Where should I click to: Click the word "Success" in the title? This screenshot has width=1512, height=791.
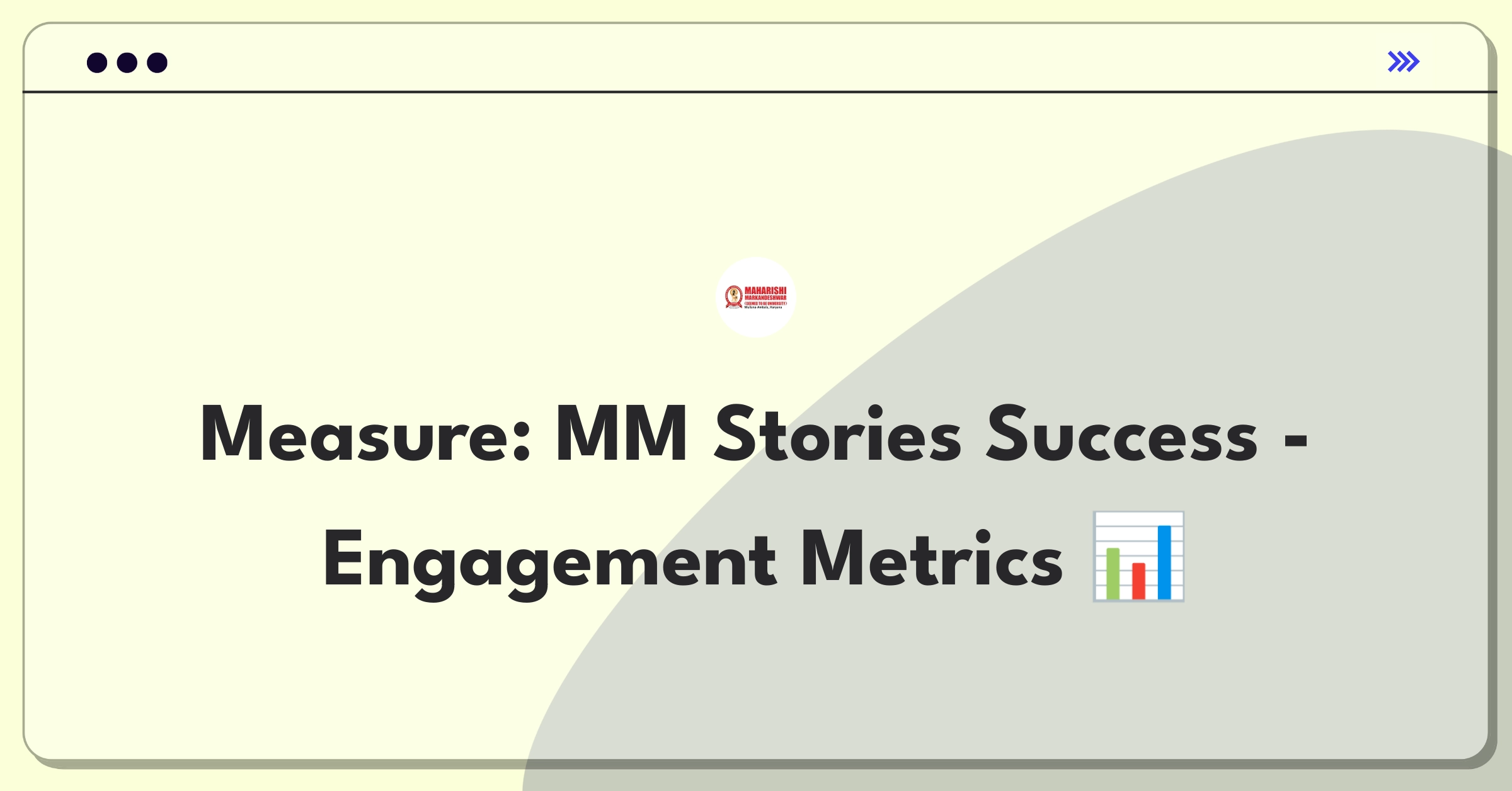tap(1122, 435)
